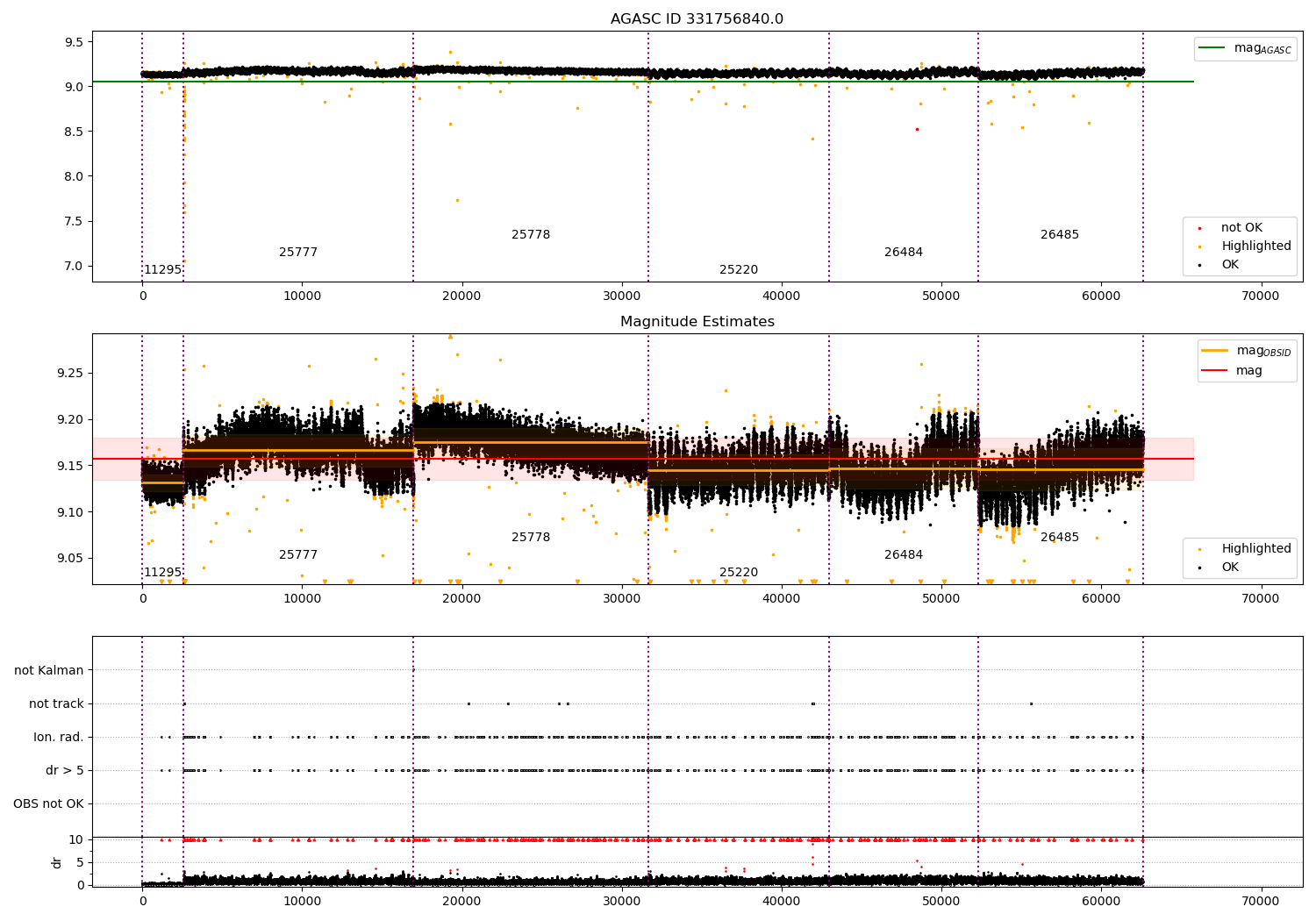Click obsid label 25777 in Magnitude Estimates plot
The image size is (1316, 921).
298,555
